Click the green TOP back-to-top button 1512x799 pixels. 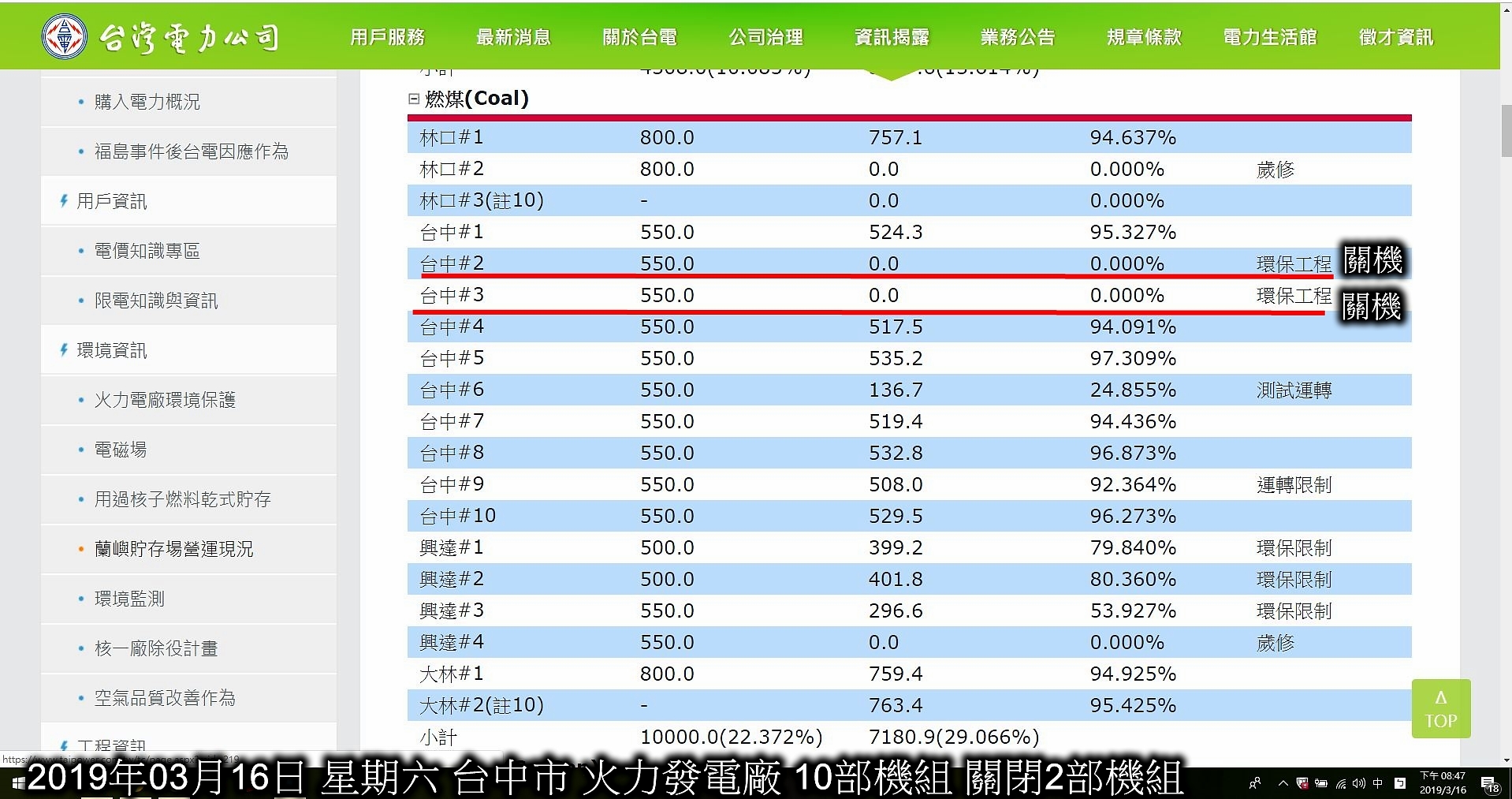coord(1441,708)
